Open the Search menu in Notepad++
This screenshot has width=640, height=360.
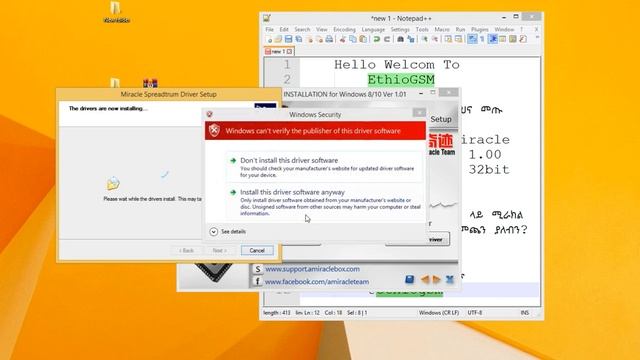pos(302,29)
